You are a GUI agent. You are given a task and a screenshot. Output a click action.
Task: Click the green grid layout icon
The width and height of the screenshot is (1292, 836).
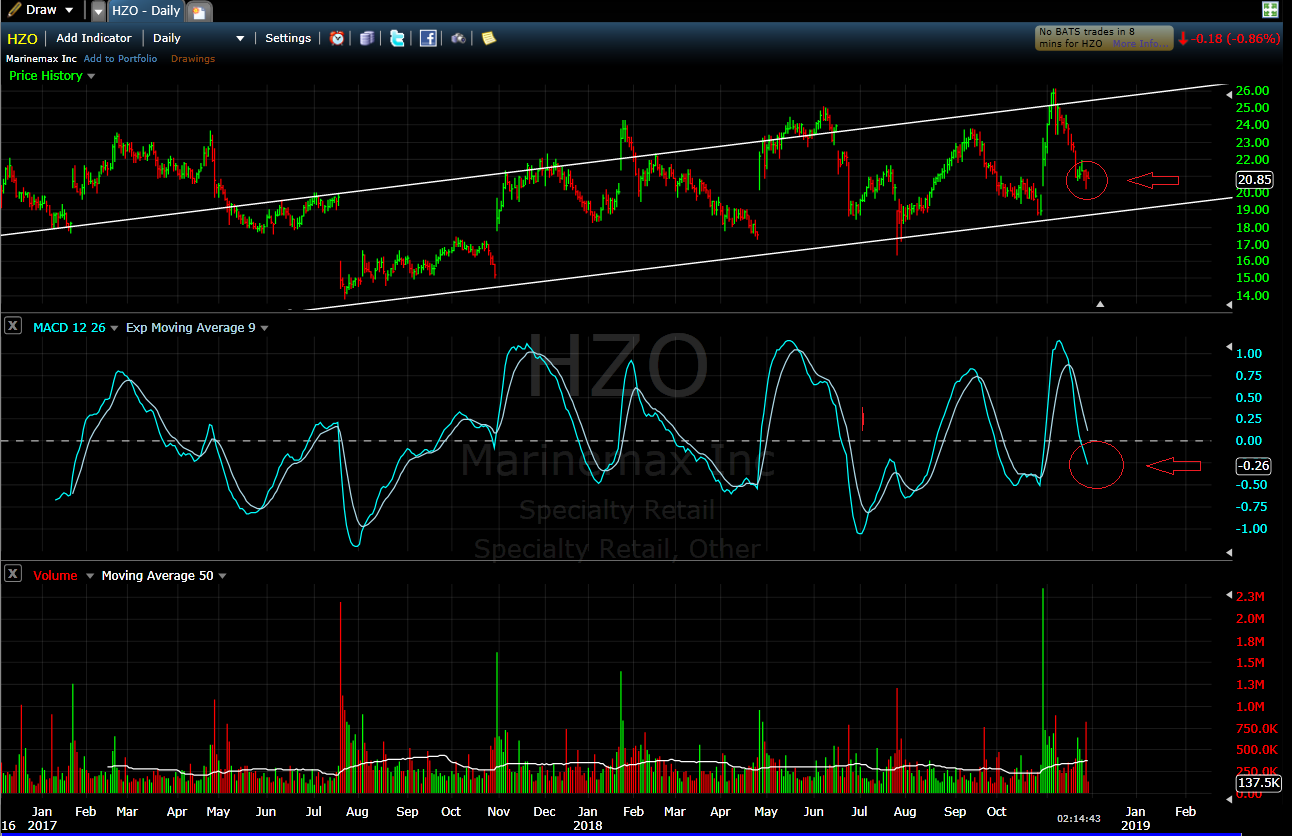coord(1270,10)
